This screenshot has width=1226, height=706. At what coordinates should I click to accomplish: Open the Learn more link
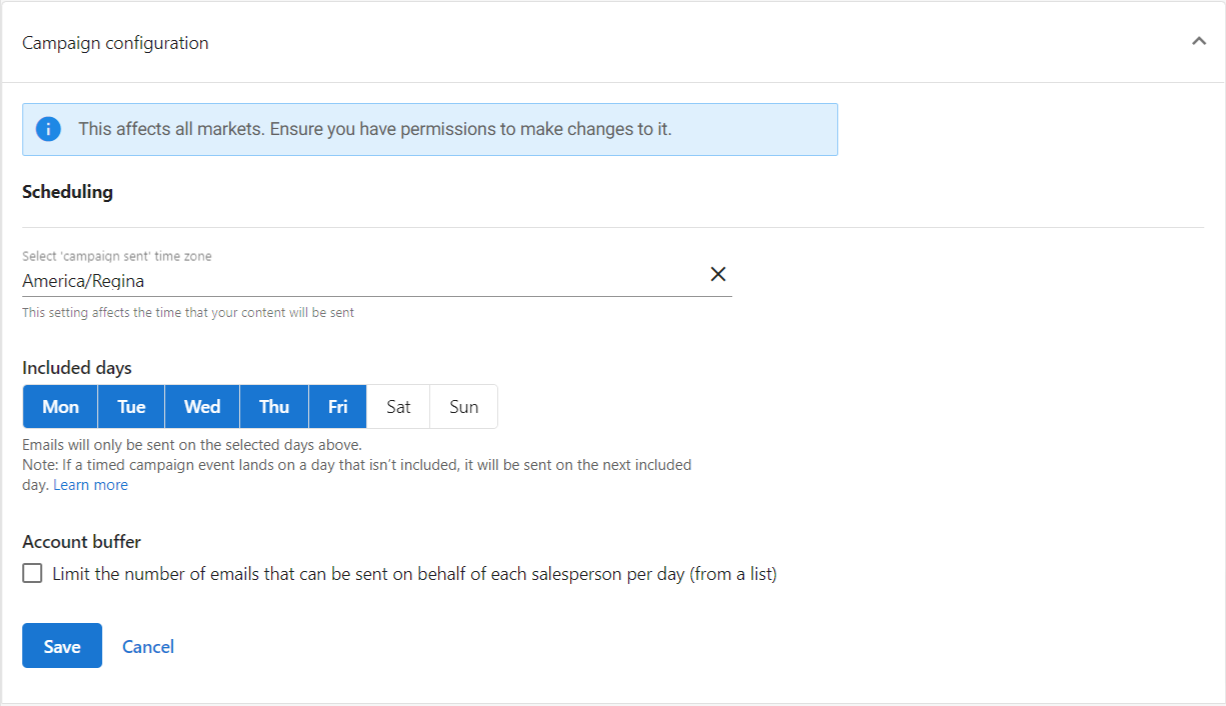90,485
